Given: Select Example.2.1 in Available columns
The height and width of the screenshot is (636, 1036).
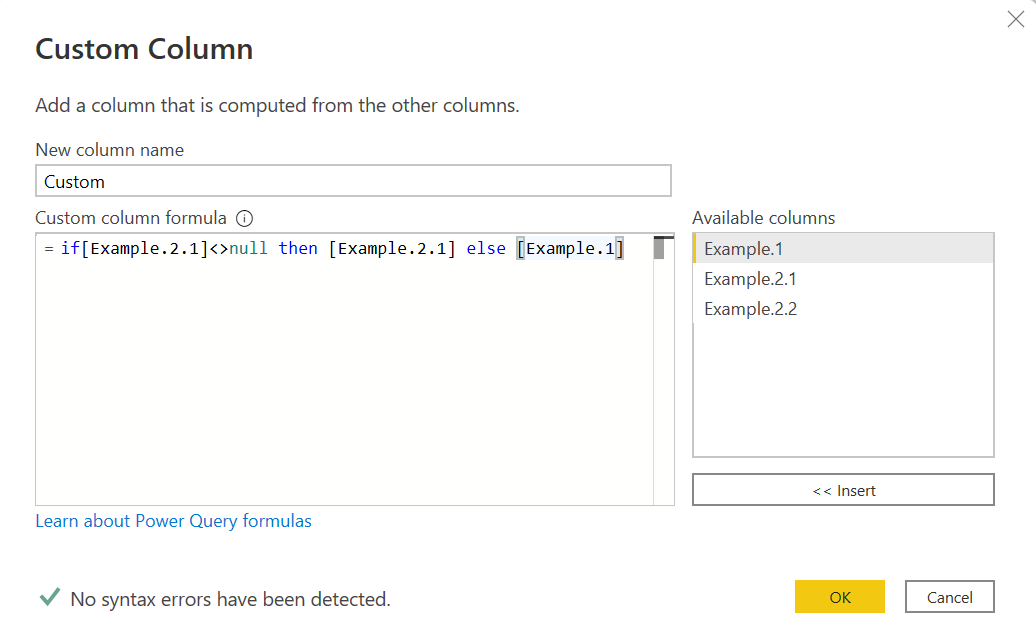Looking at the screenshot, I should point(843,279).
